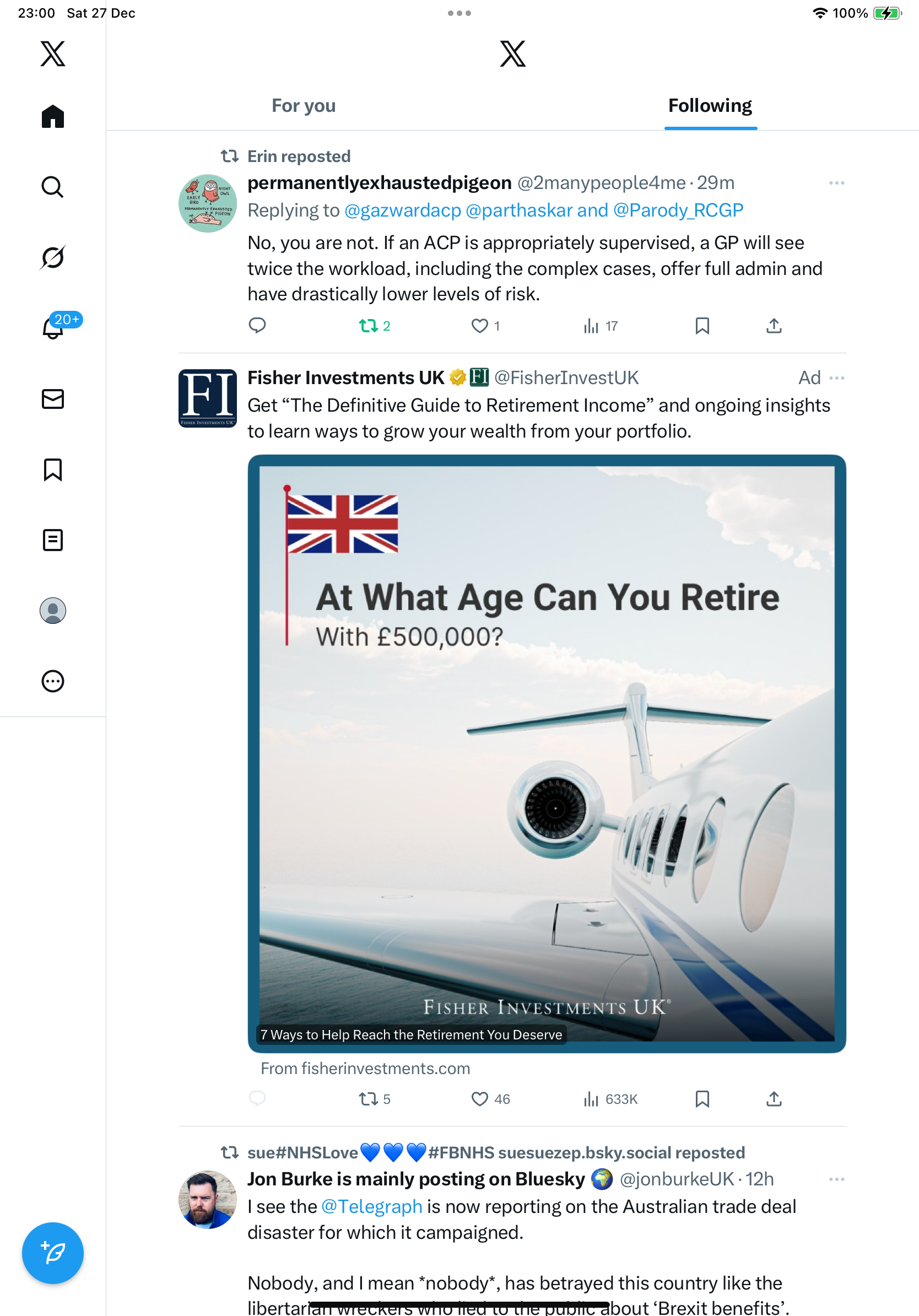Open more options on Fisher Investments ad

[836, 377]
